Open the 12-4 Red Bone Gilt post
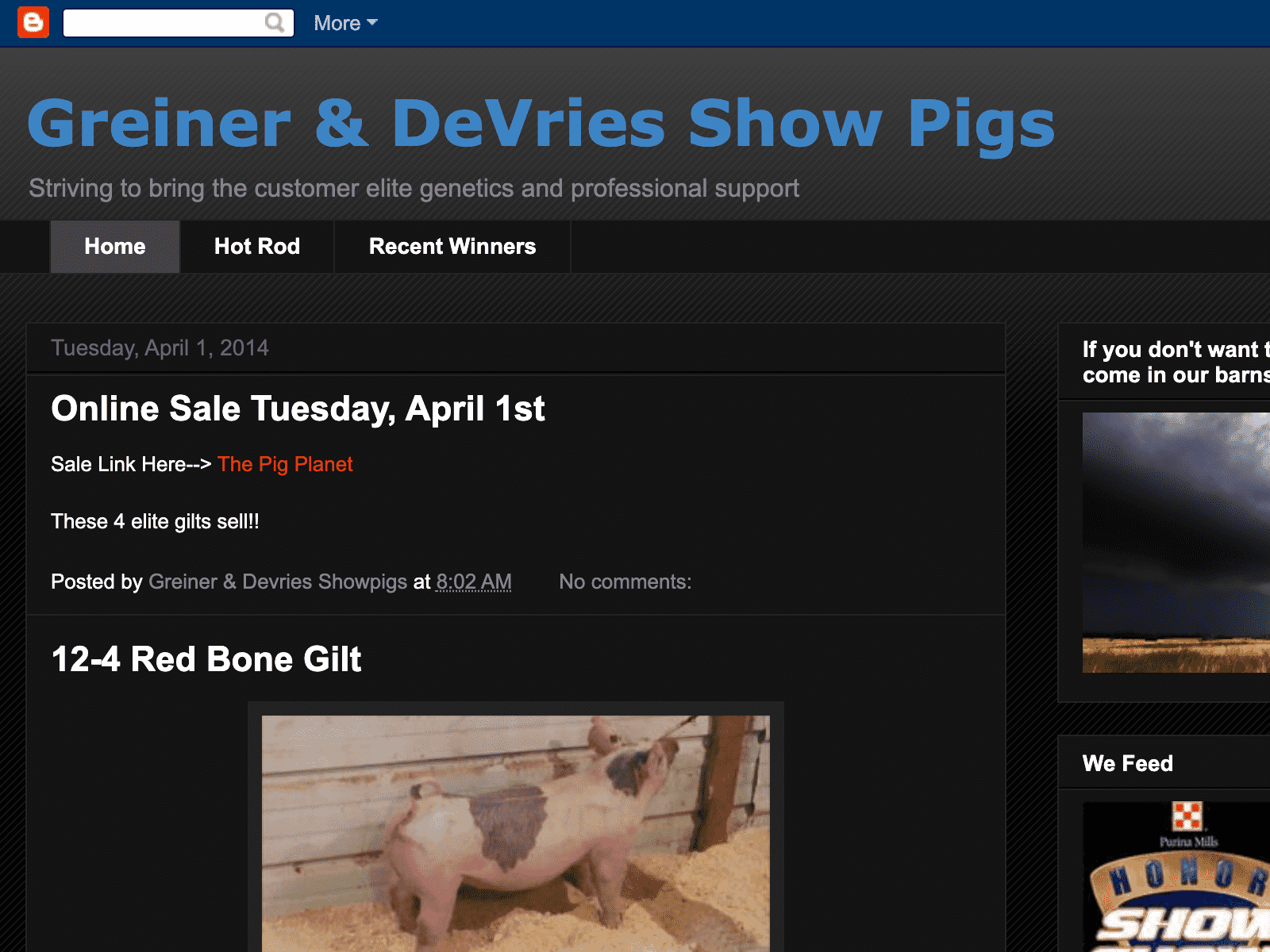Screen dimensions: 1270x952 [x=206, y=659]
